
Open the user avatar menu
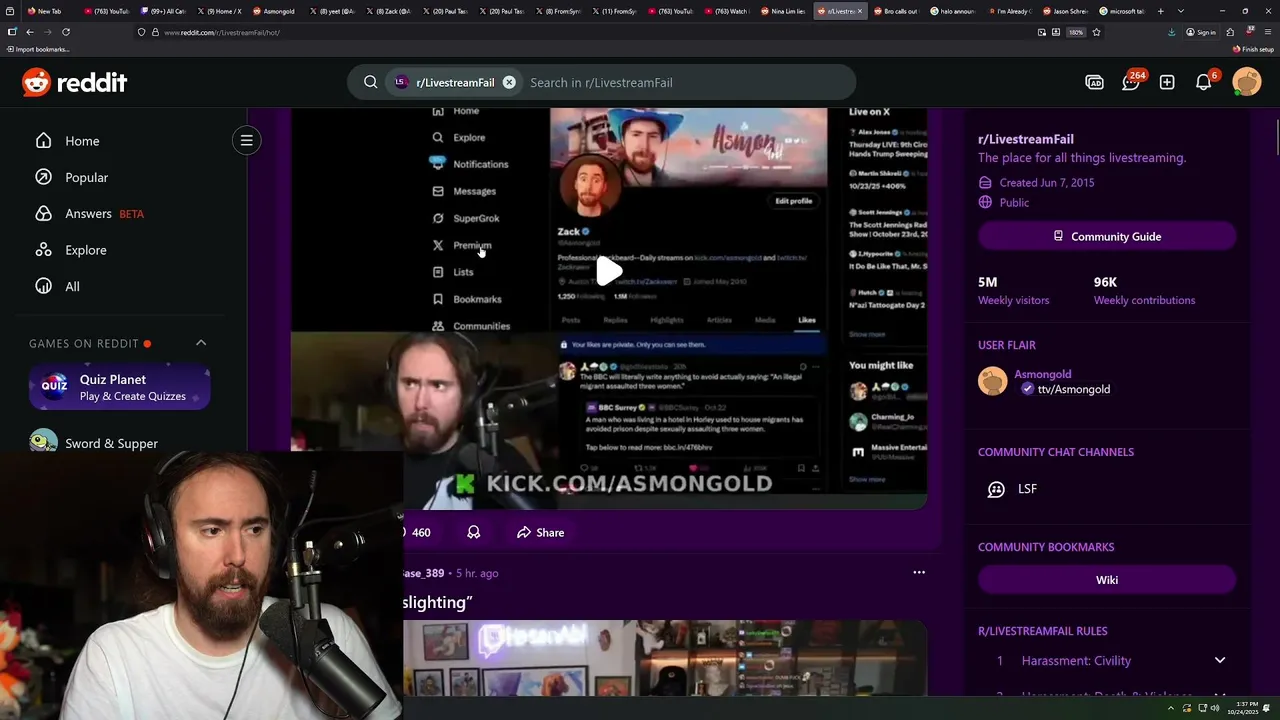tap(1247, 82)
